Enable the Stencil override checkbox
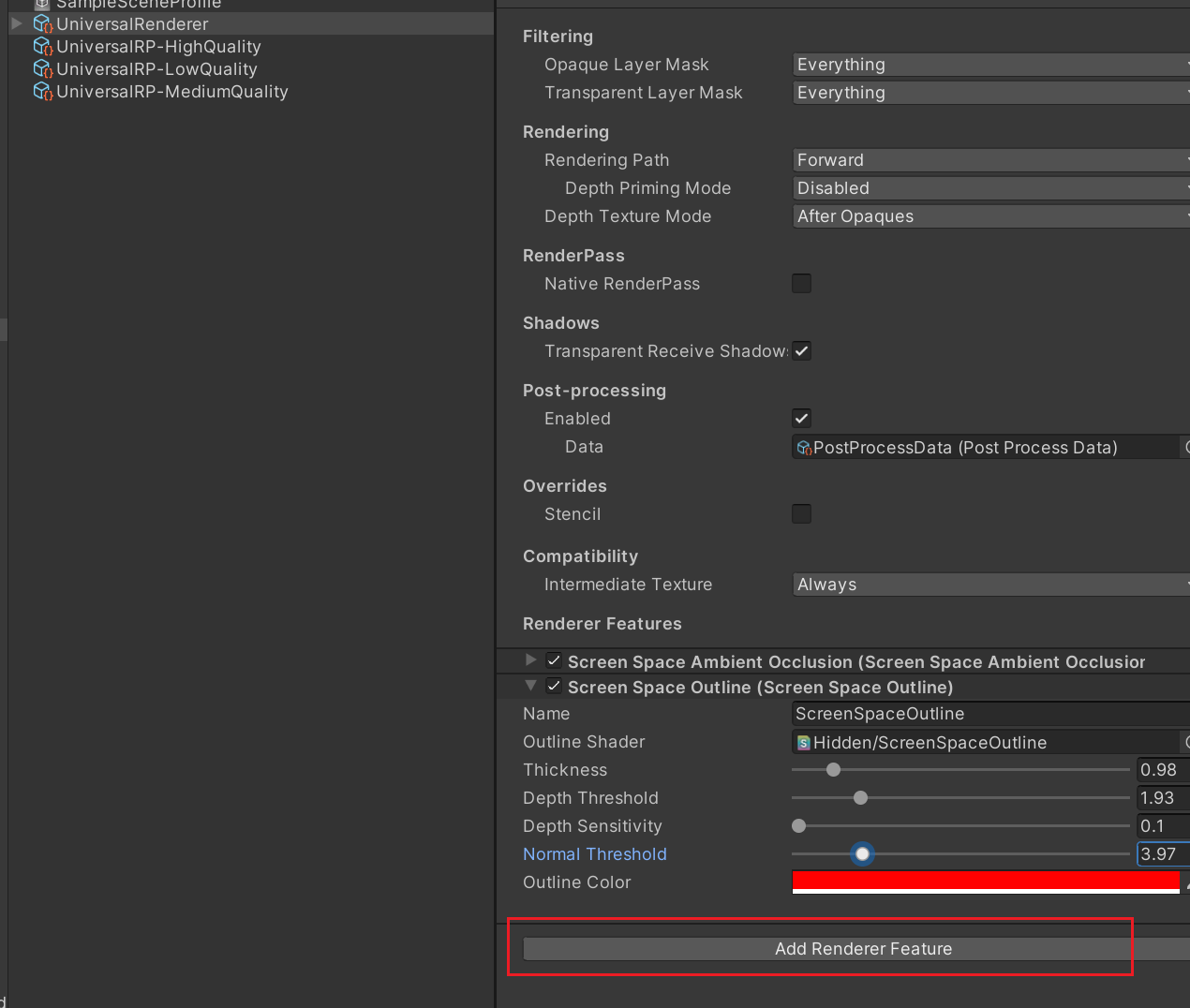1190x1008 pixels. pyautogui.click(x=801, y=514)
